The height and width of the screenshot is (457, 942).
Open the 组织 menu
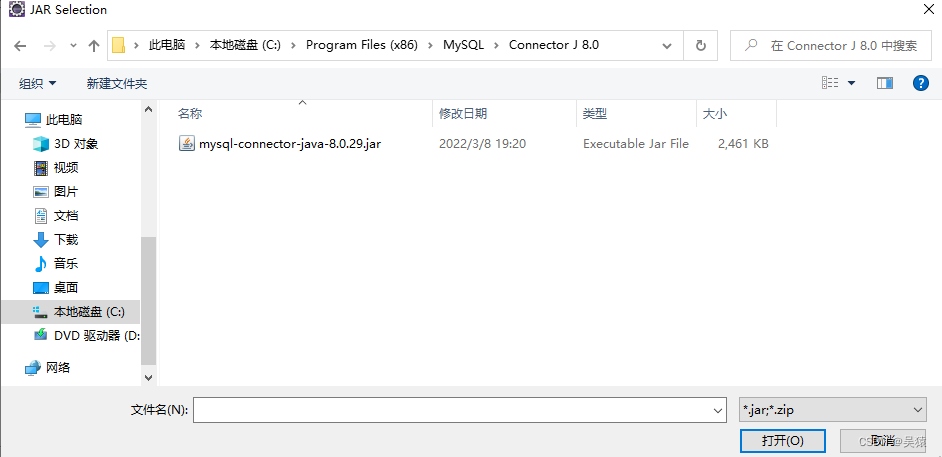click(x=37, y=83)
